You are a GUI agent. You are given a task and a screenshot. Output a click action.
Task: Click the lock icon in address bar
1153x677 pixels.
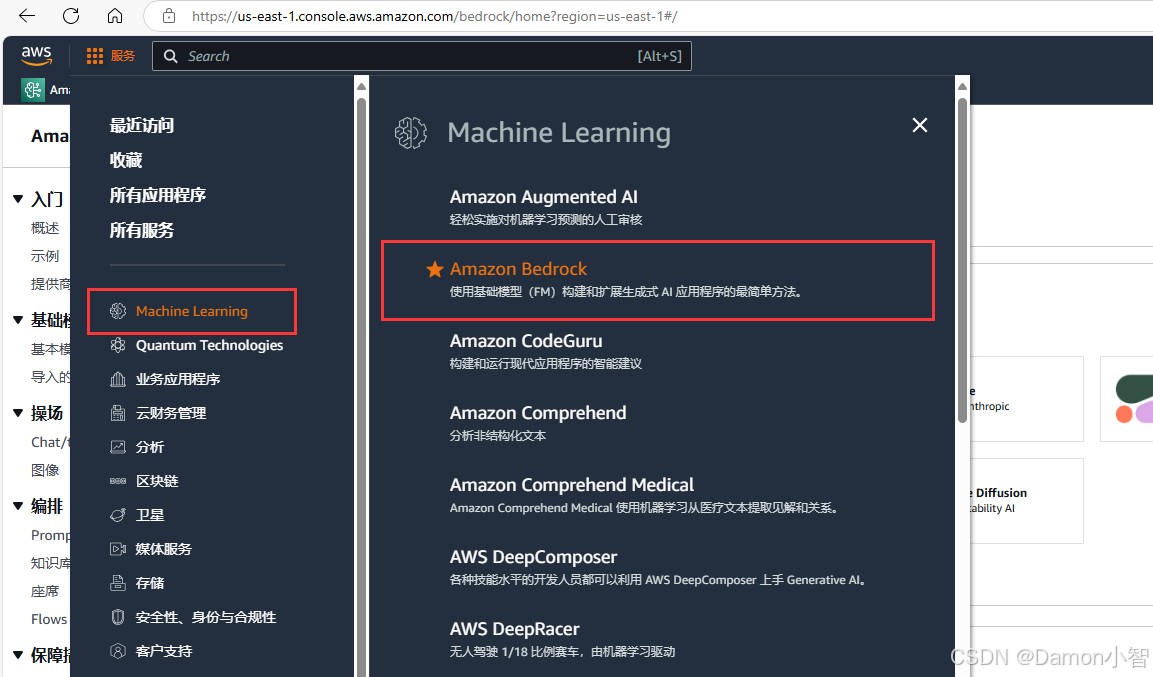(169, 15)
